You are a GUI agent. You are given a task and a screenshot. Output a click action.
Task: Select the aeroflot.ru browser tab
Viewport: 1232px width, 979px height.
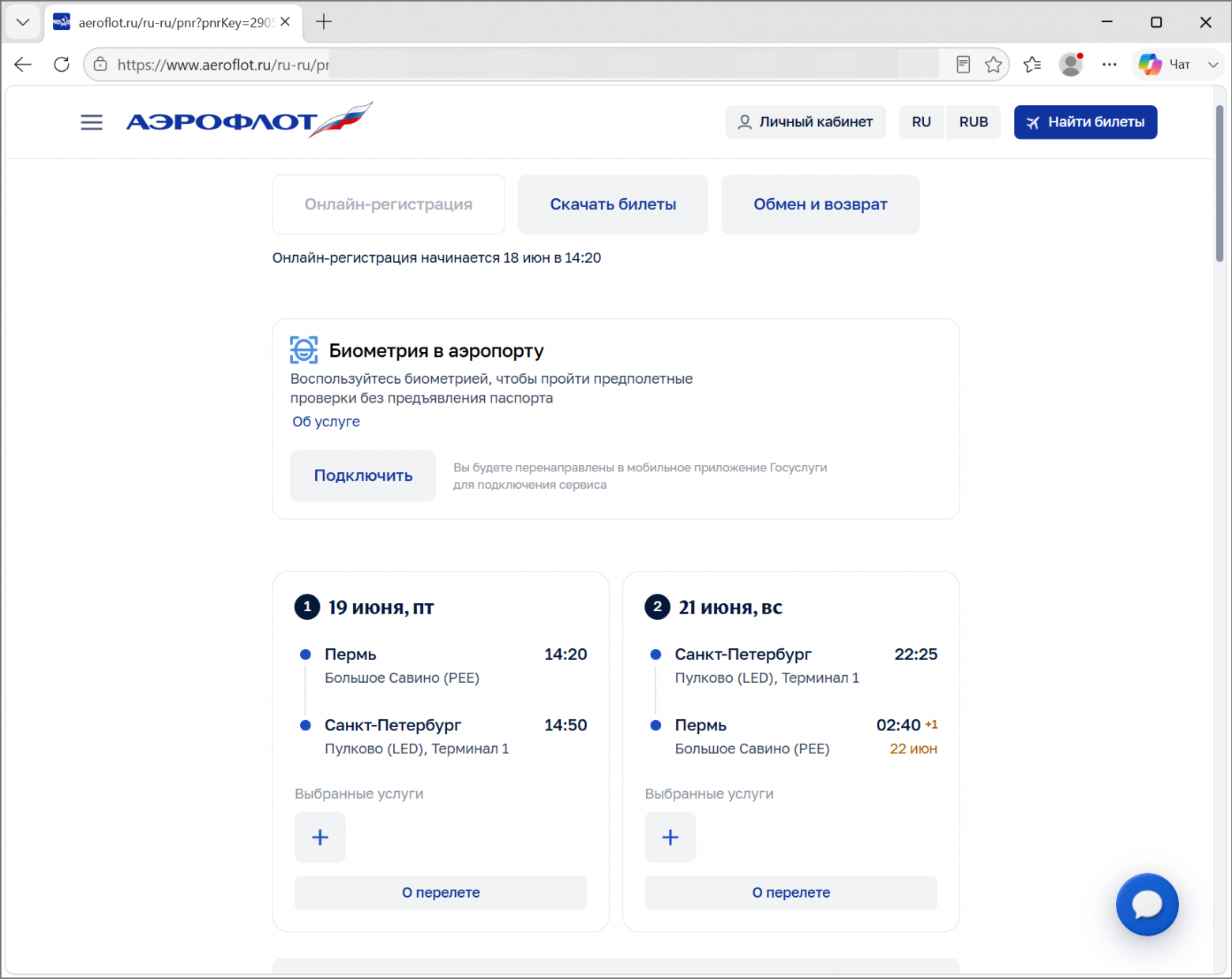tap(172, 23)
